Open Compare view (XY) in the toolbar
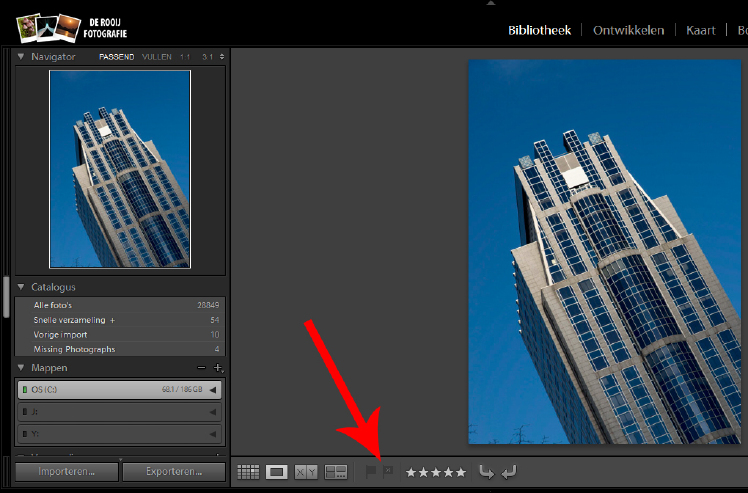This screenshot has height=493, width=748. click(306, 472)
